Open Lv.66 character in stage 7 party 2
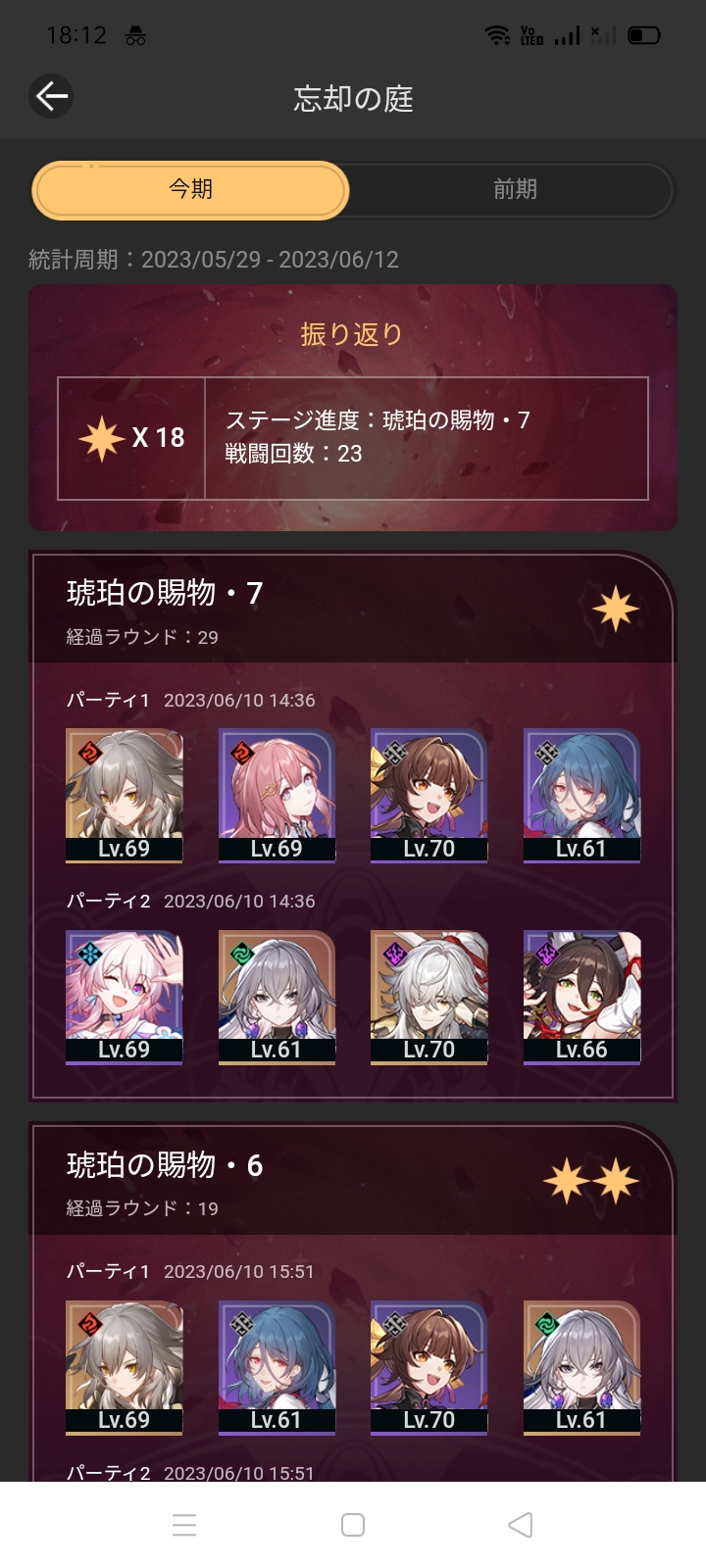 pyautogui.click(x=581, y=997)
